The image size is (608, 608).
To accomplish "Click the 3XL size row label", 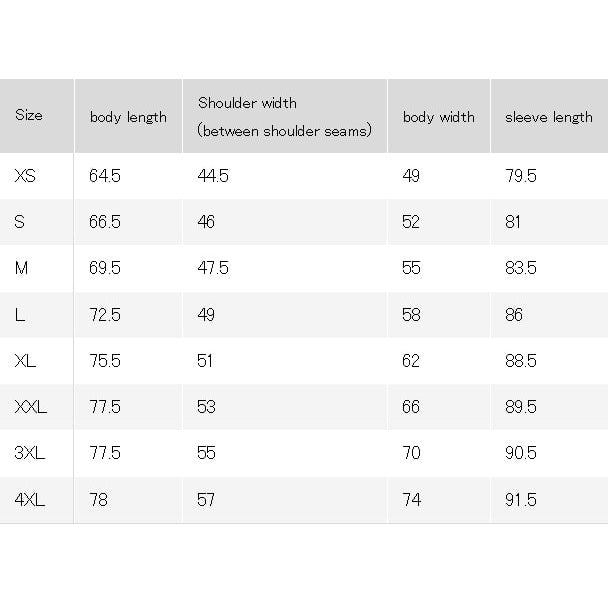I will [x=30, y=453].
